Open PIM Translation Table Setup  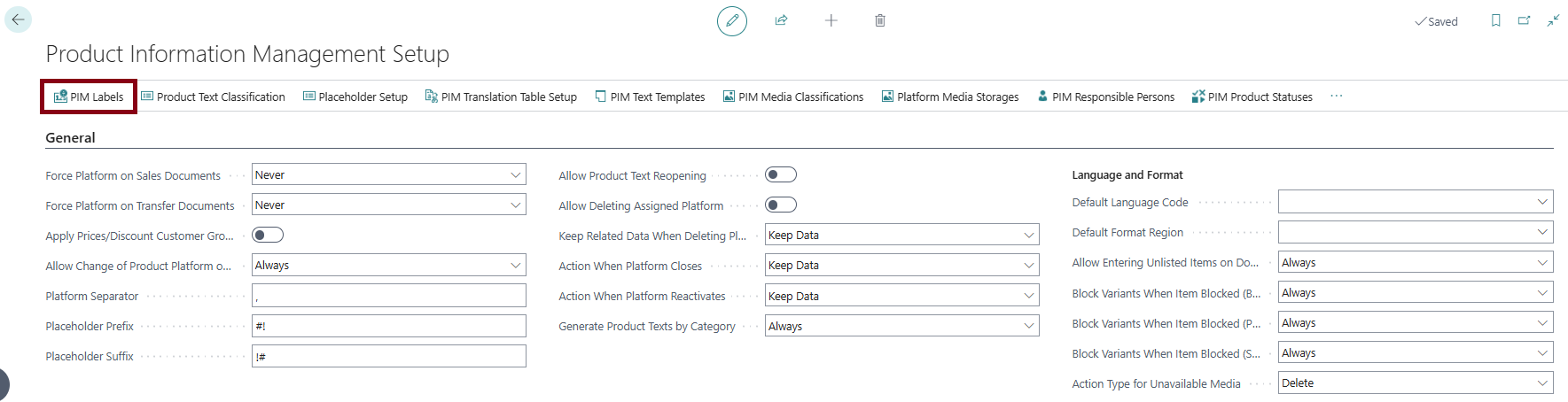[501, 97]
